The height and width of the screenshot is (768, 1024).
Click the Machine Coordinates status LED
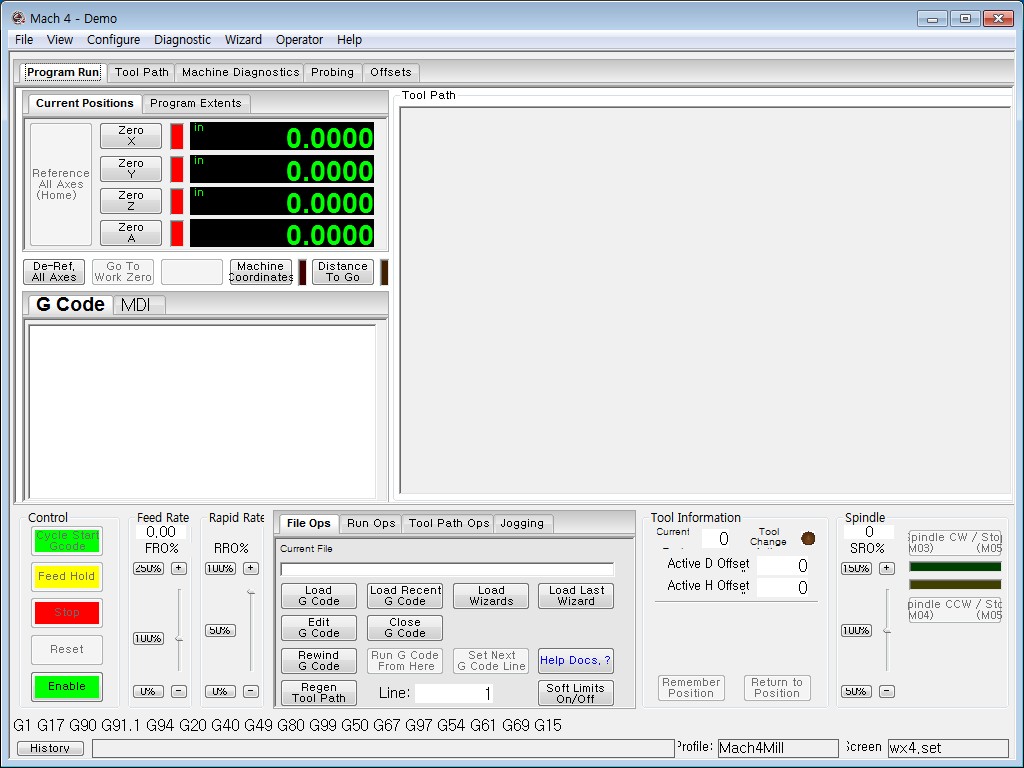[x=302, y=272]
